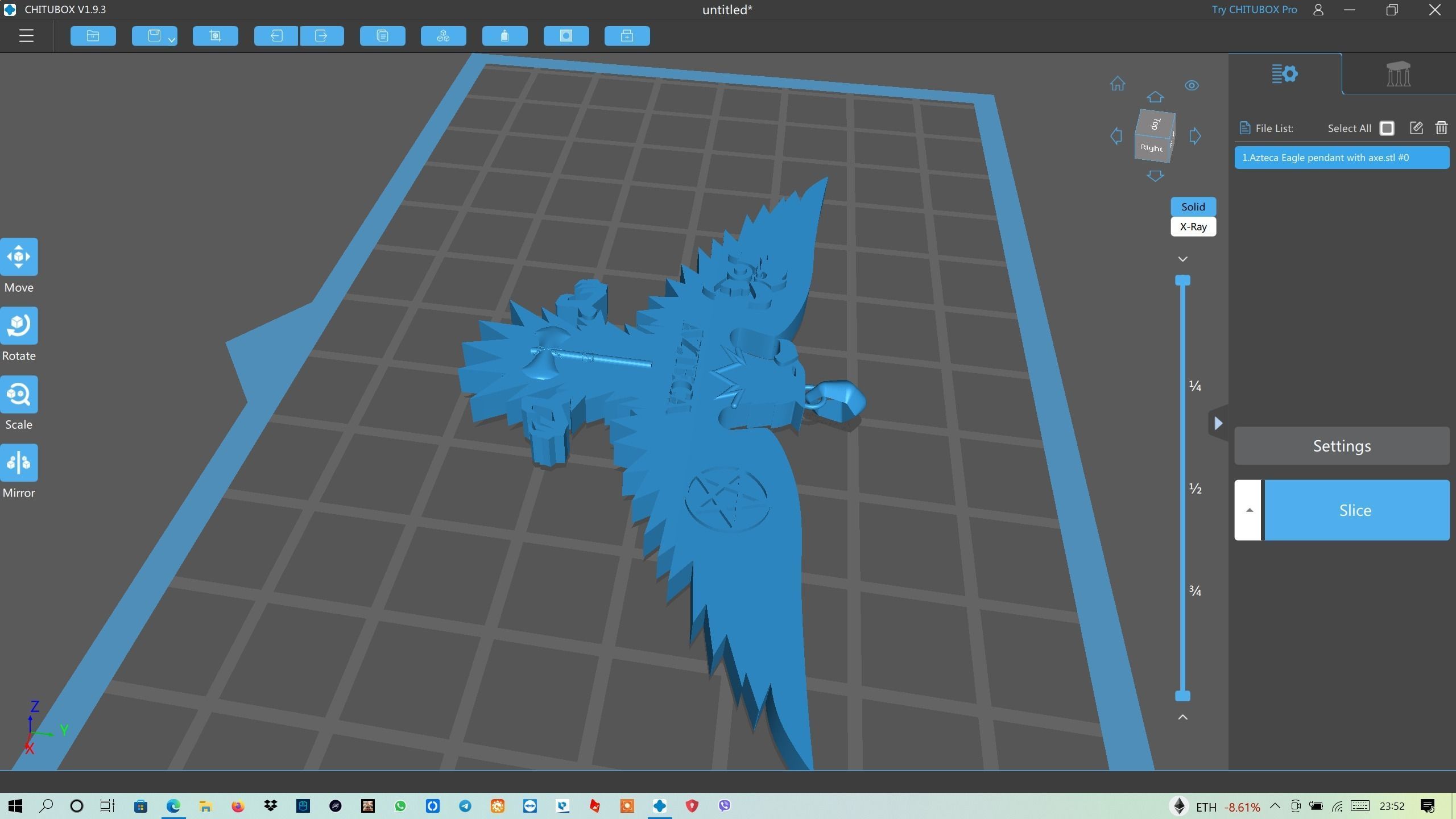
Task: Select the Move tool
Action: 19,257
